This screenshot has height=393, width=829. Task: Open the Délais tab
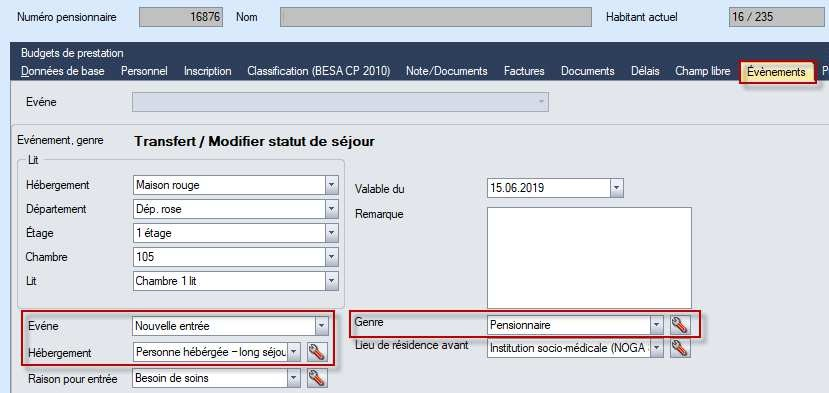(x=645, y=71)
